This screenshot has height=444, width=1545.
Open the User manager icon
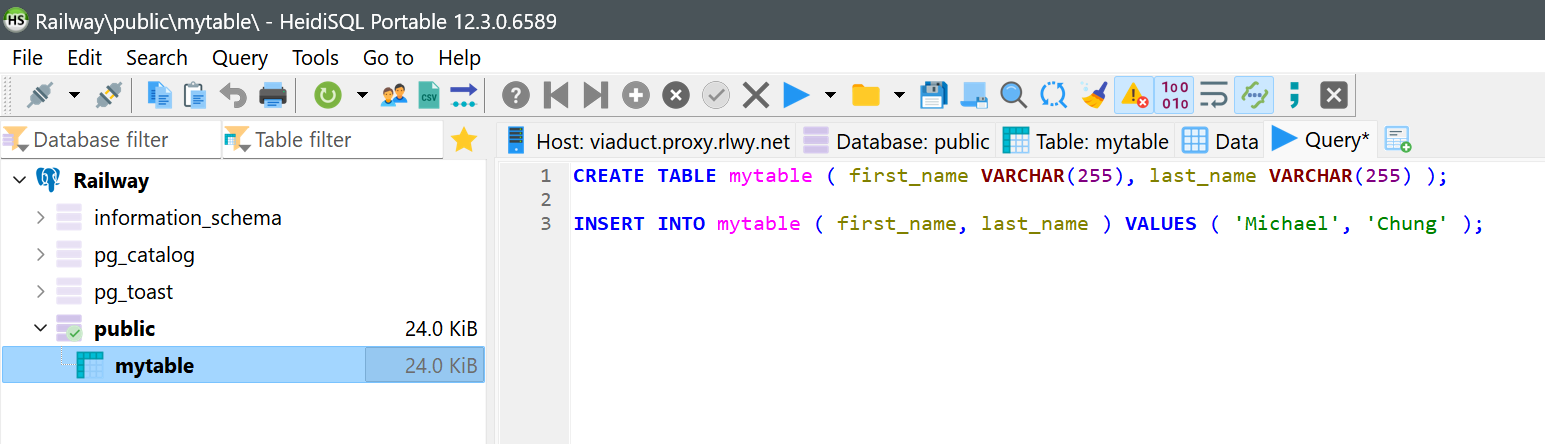395,95
